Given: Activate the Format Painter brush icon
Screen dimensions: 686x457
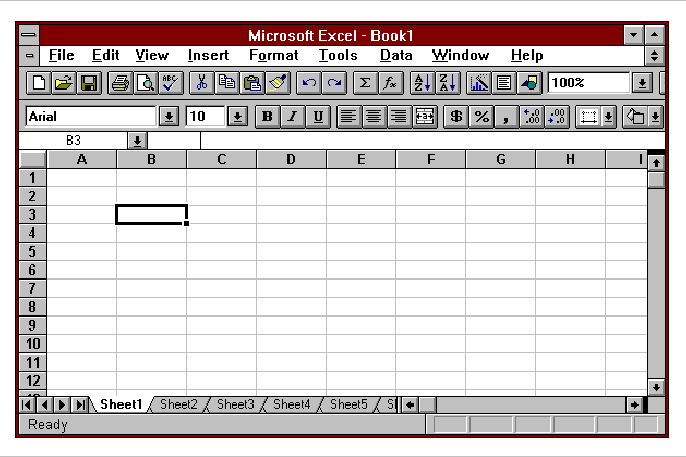Looking at the screenshot, I should coord(278,83).
